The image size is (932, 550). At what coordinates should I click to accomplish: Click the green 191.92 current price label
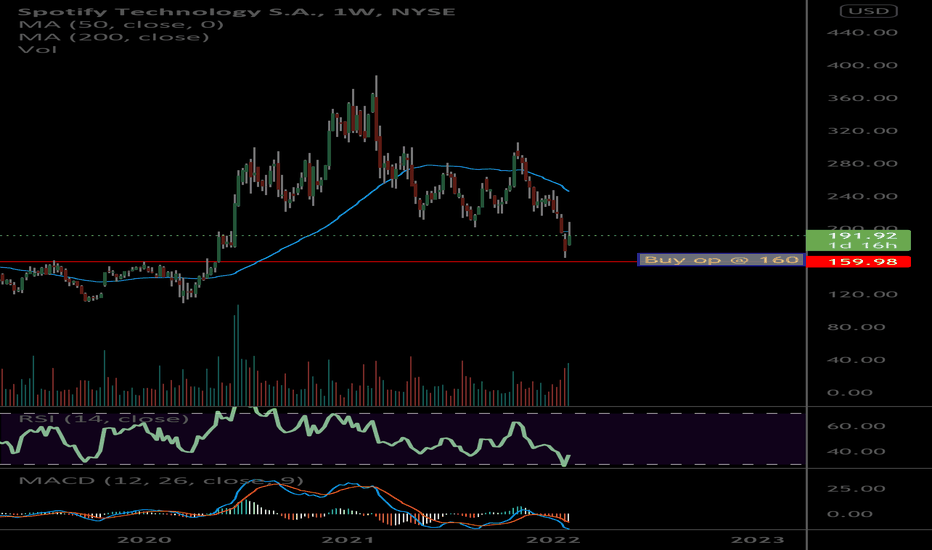point(858,240)
